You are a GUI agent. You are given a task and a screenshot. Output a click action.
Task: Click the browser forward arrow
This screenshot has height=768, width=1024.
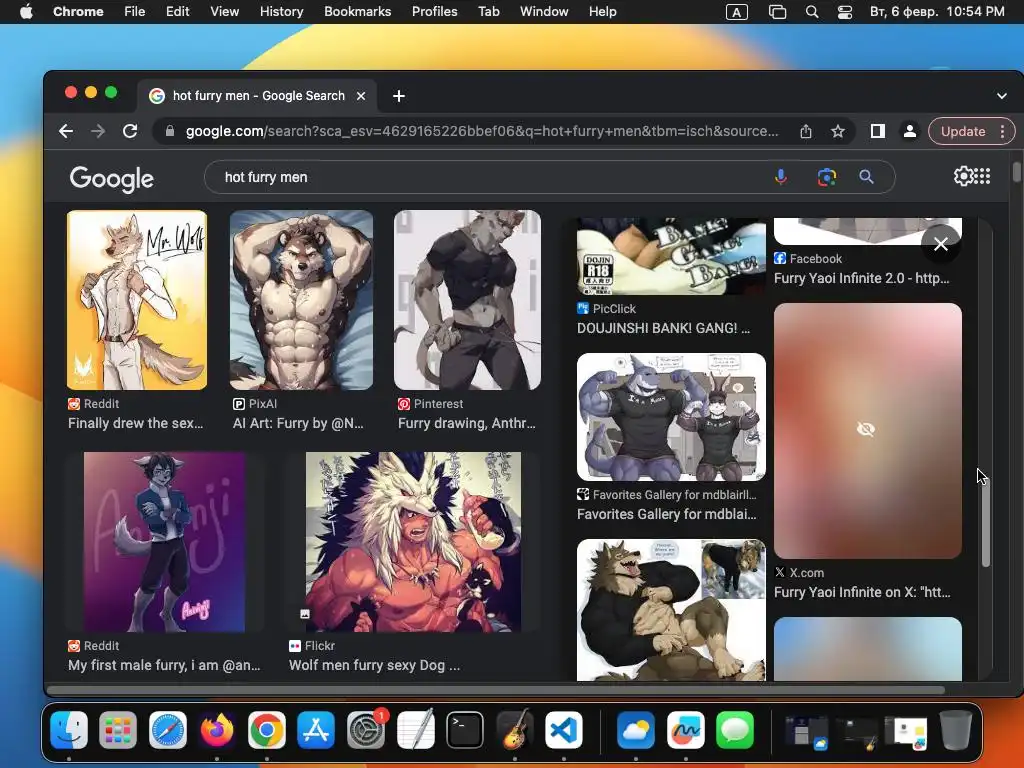tap(98, 131)
